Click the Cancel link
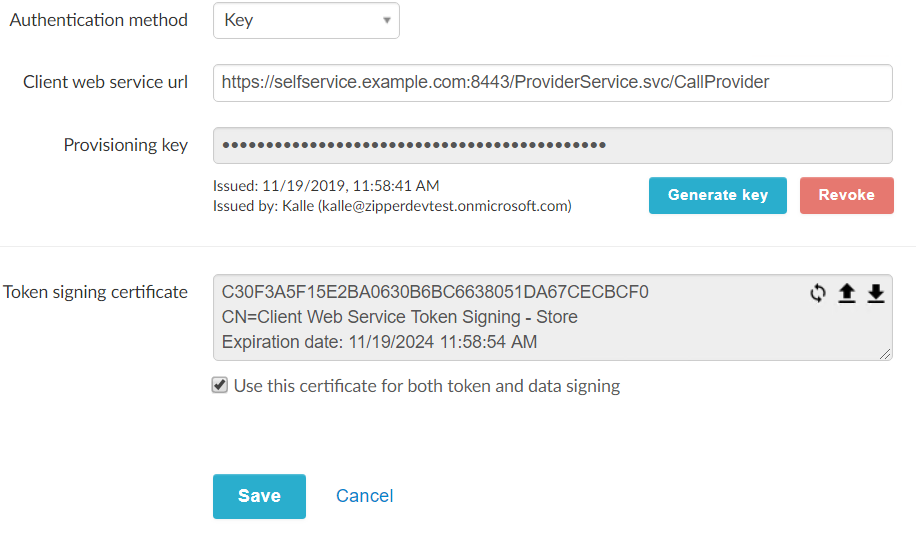916x535 pixels. tap(364, 496)
